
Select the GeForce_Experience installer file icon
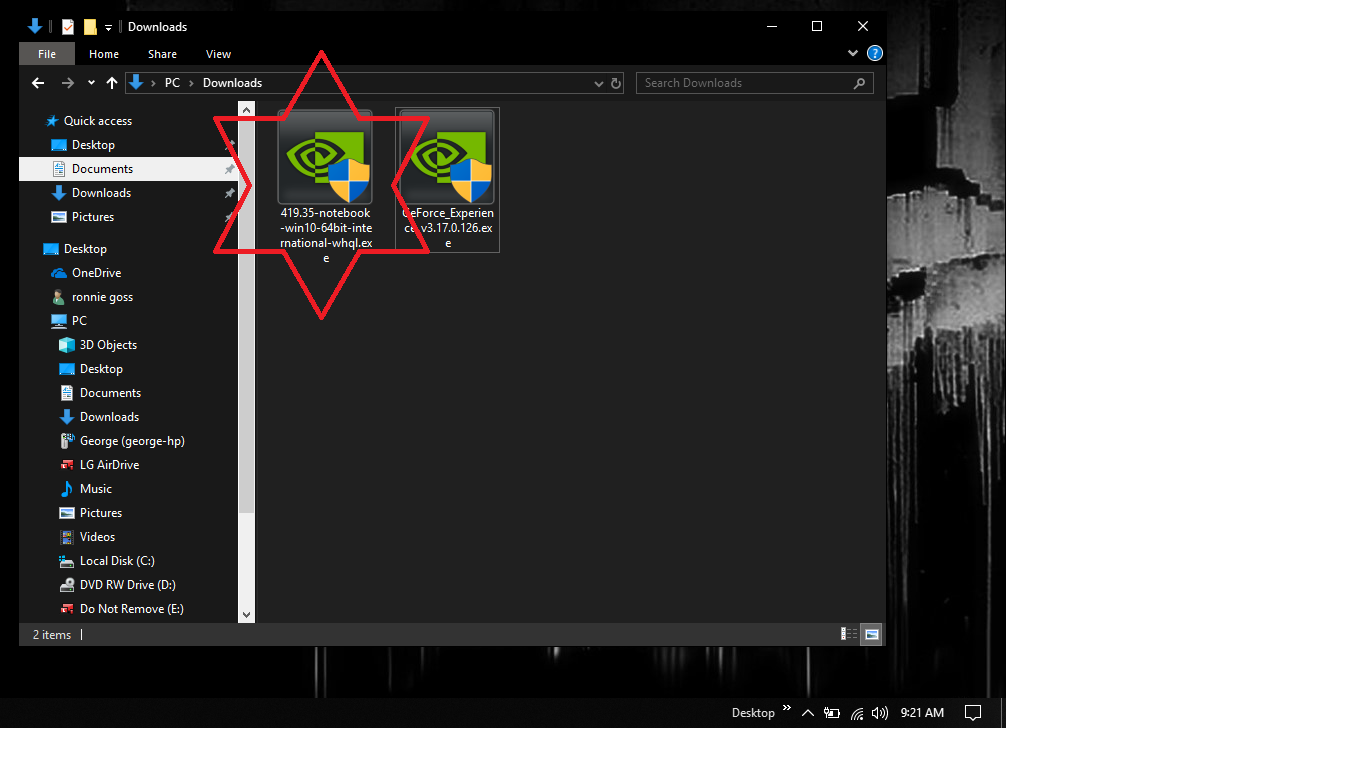[447, 157]
